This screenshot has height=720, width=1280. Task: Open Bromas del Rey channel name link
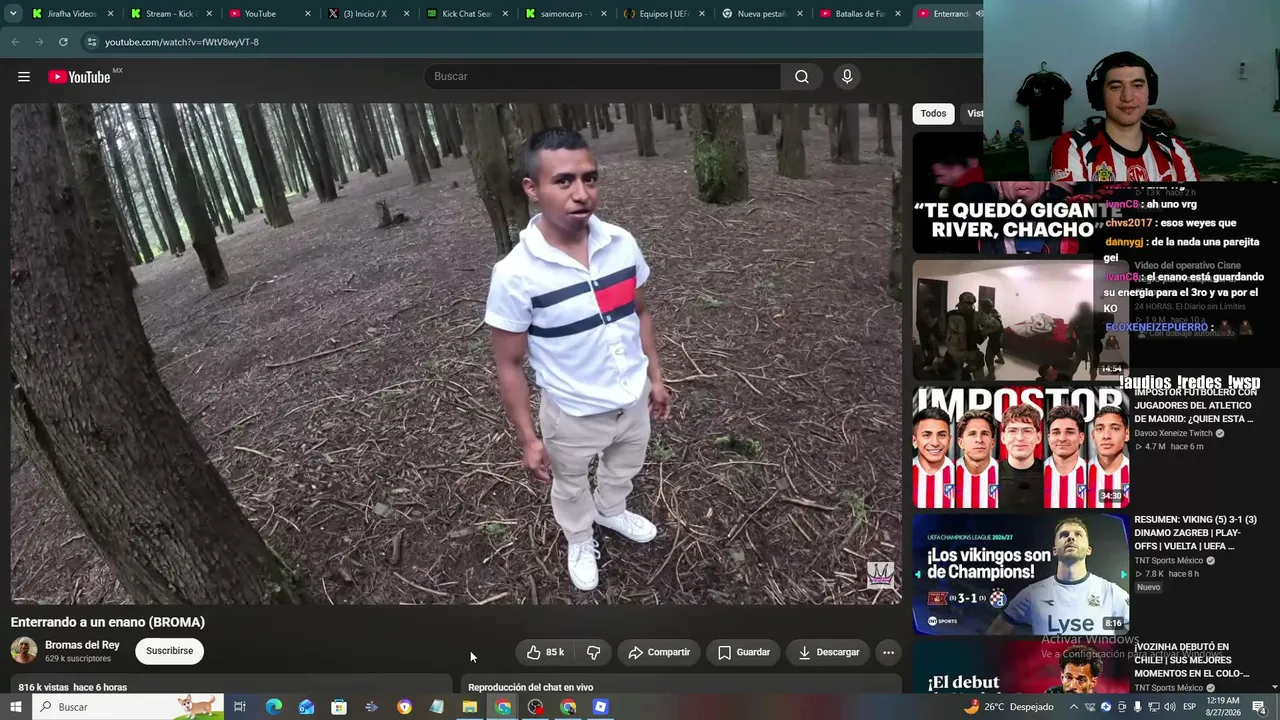pyautogui.click(x=82, y=645)
